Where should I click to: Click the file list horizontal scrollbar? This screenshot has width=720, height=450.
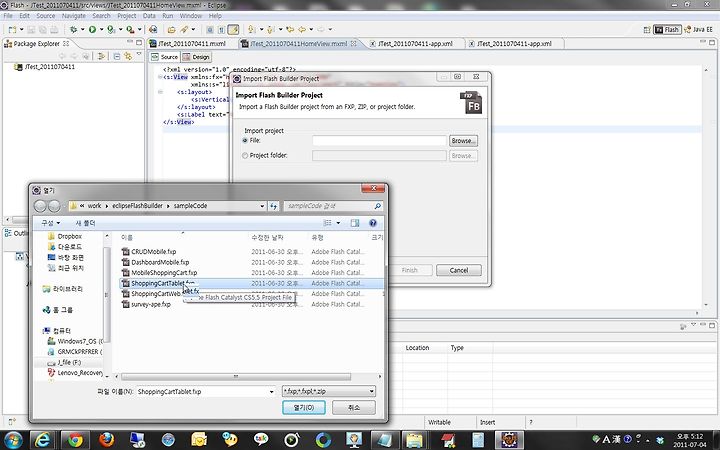coord(236,377)
